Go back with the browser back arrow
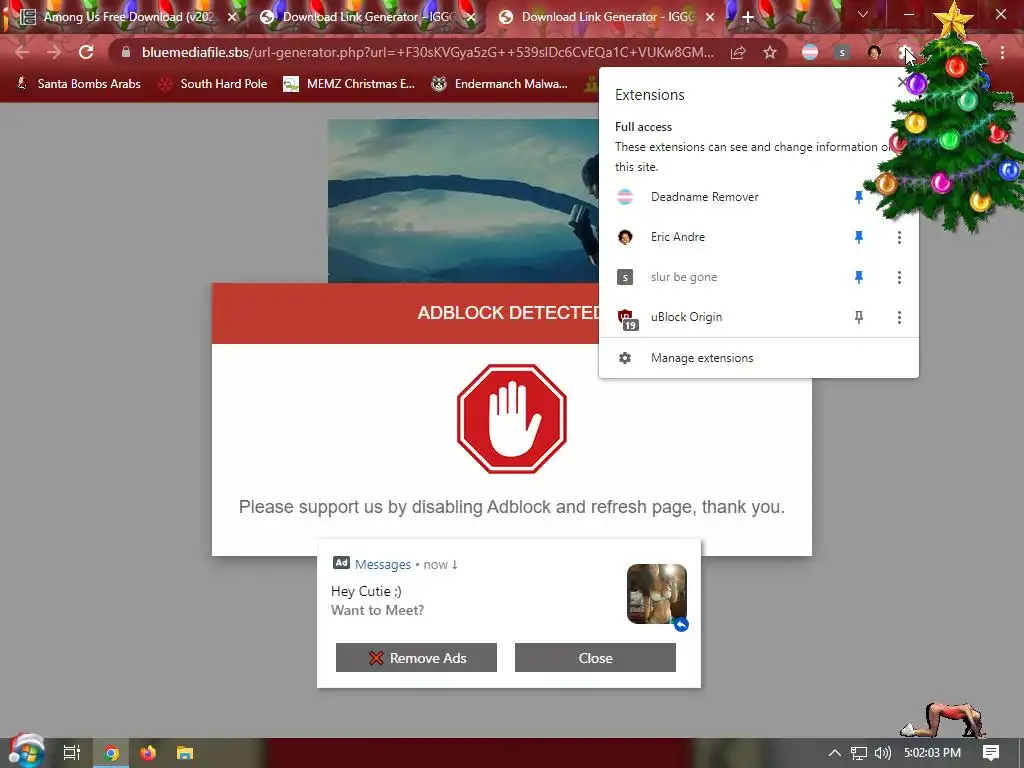 pyautogui.click(x=22, y=52)
